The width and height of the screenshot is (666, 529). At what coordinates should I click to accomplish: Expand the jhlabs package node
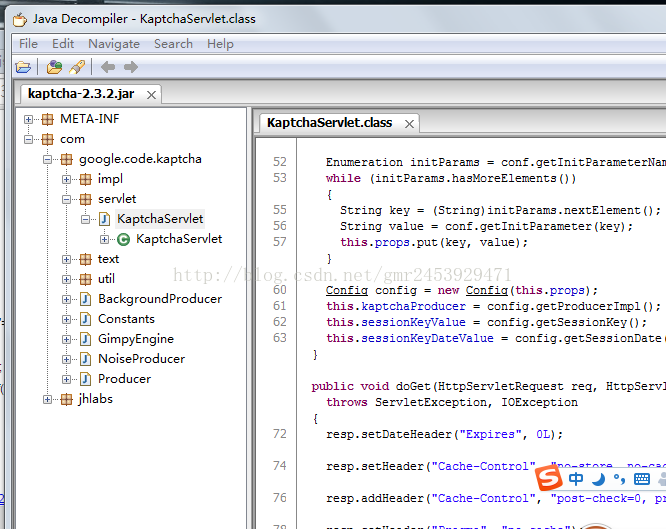[48, 399]
